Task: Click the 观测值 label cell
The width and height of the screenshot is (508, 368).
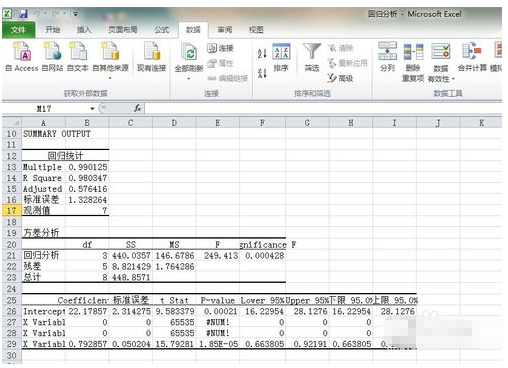Action: click(x=43, y=211)
